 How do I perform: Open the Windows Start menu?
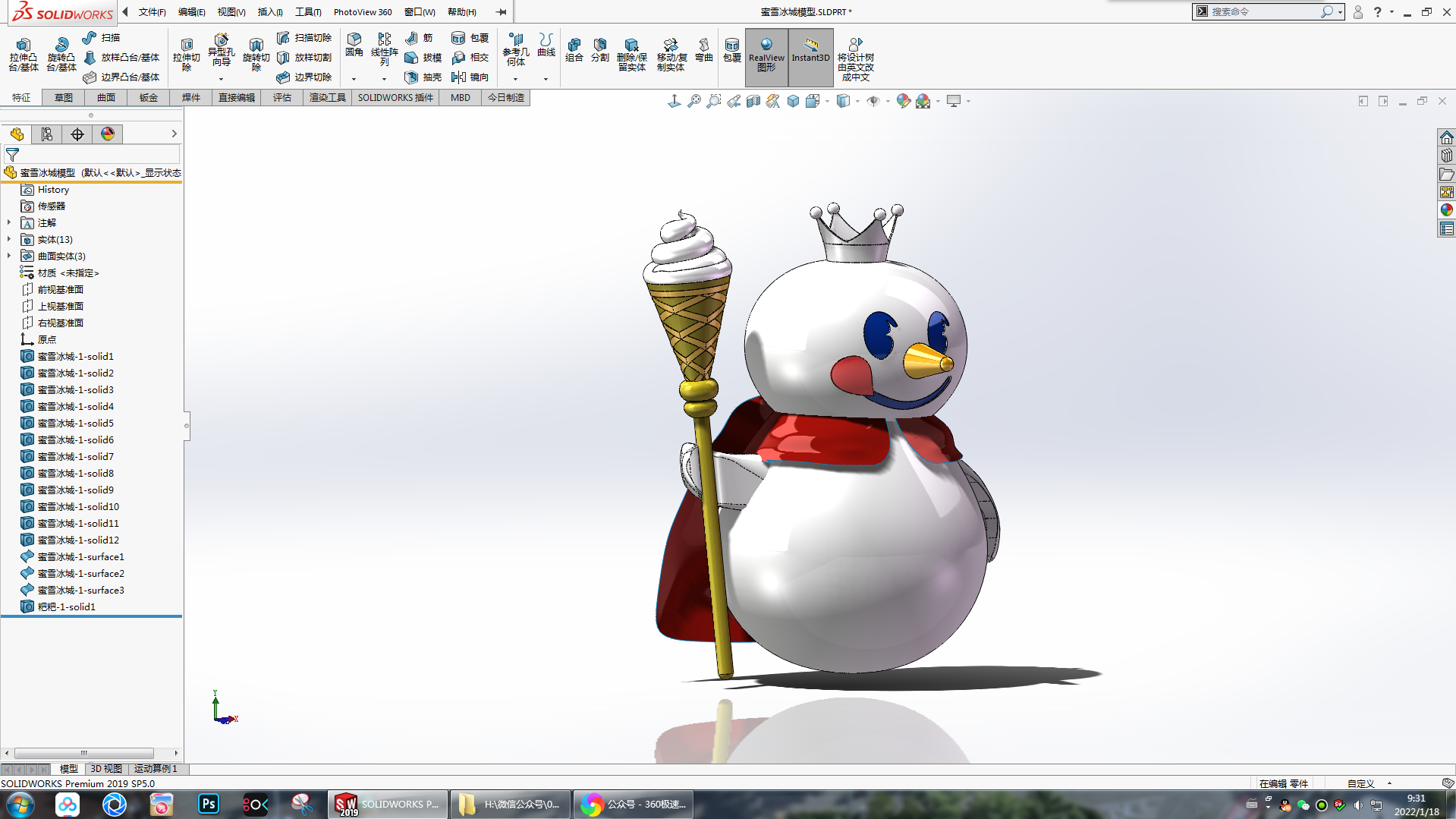click(x=20, y=804)
